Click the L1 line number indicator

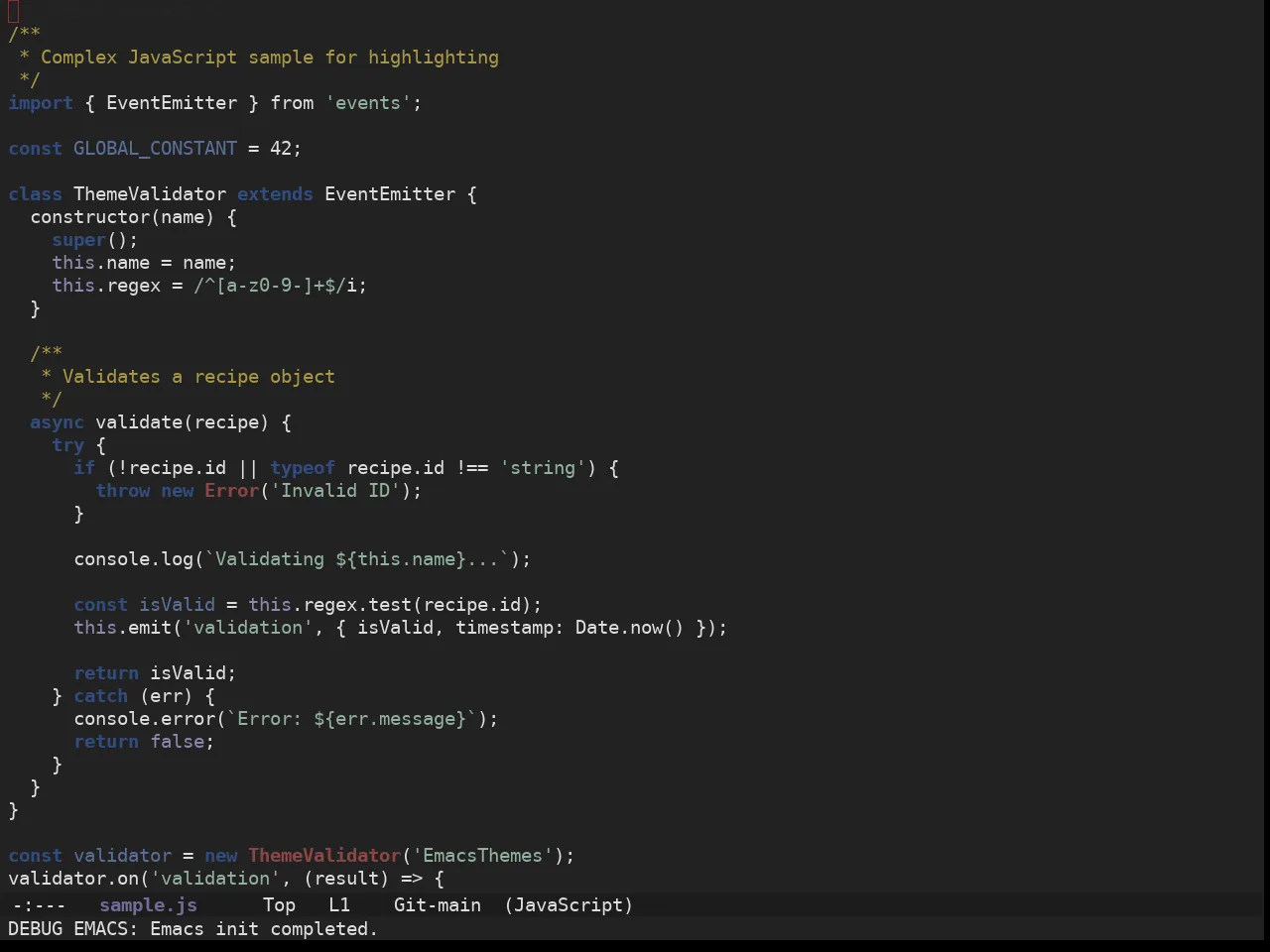point(339,904)
